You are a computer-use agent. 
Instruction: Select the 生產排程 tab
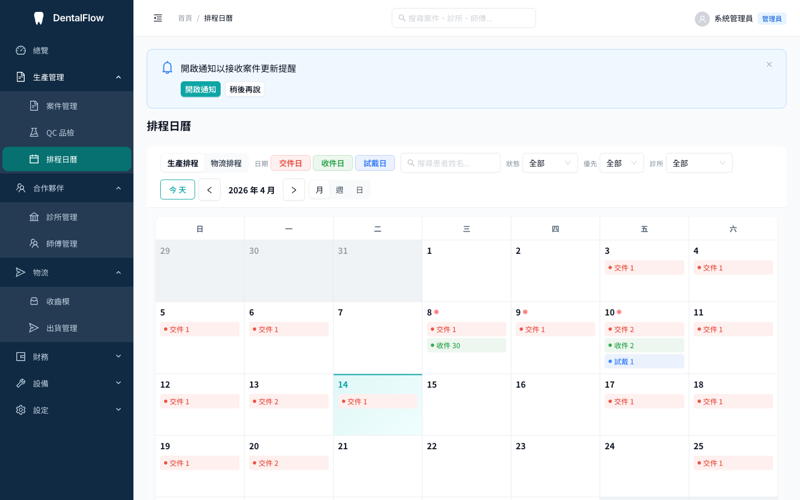pos(183,163)
